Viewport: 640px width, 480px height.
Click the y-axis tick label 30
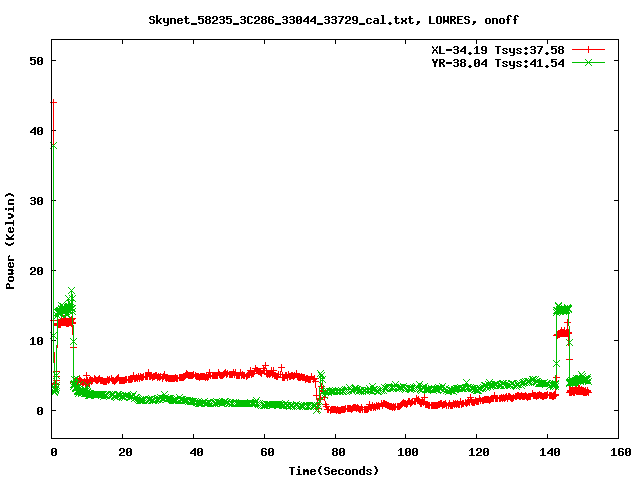coord(36,201)
